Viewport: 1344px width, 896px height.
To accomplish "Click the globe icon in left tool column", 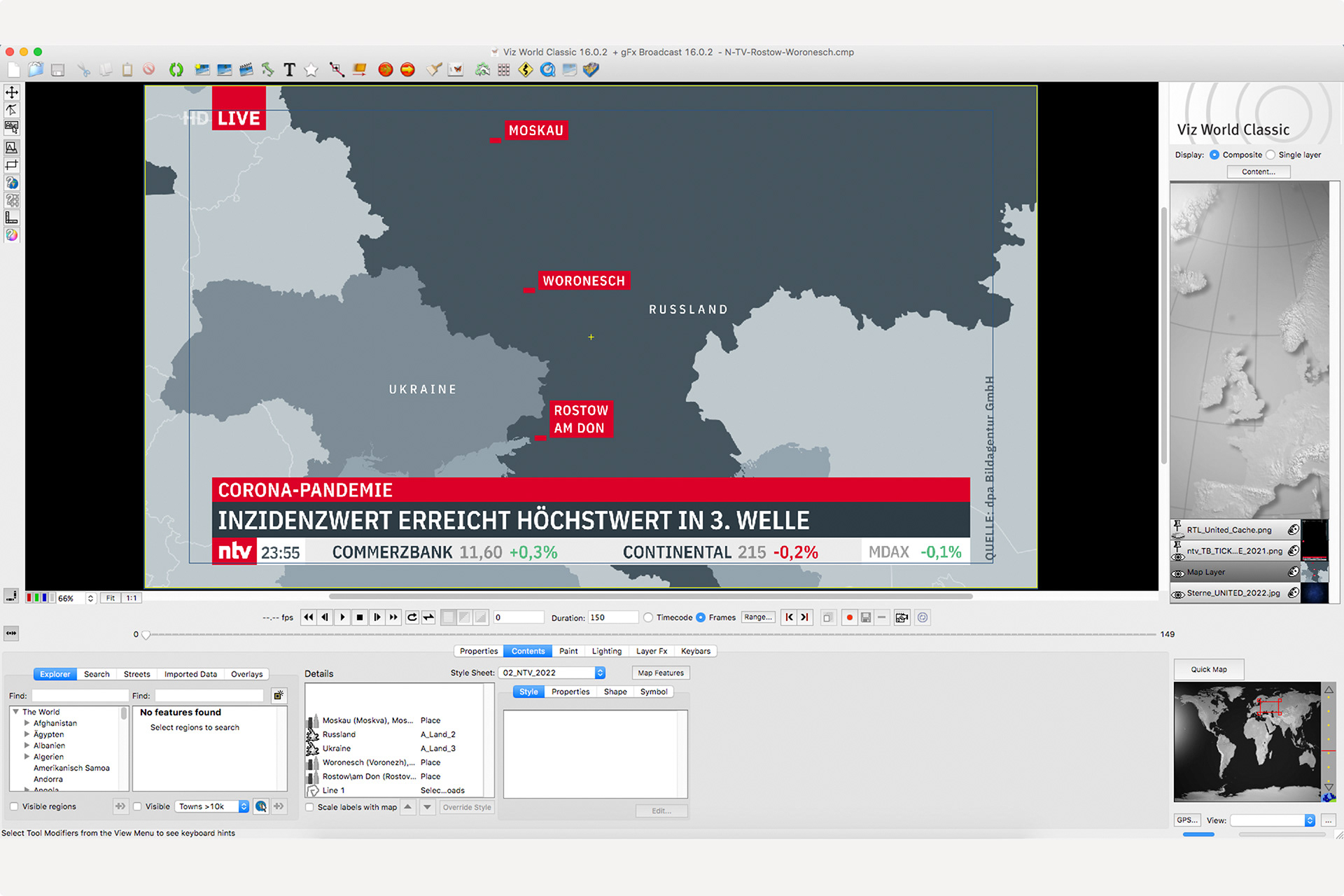I will tap(12, 183).
